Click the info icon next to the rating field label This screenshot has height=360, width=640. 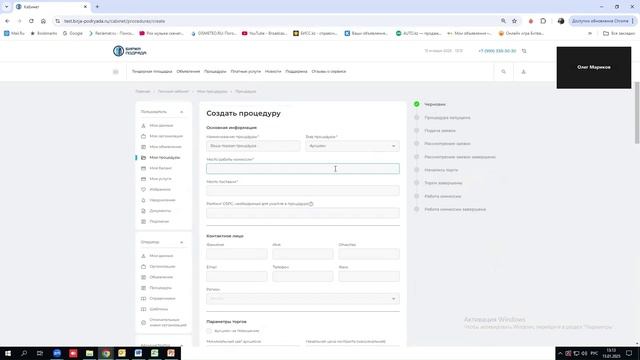pos(311,204)
